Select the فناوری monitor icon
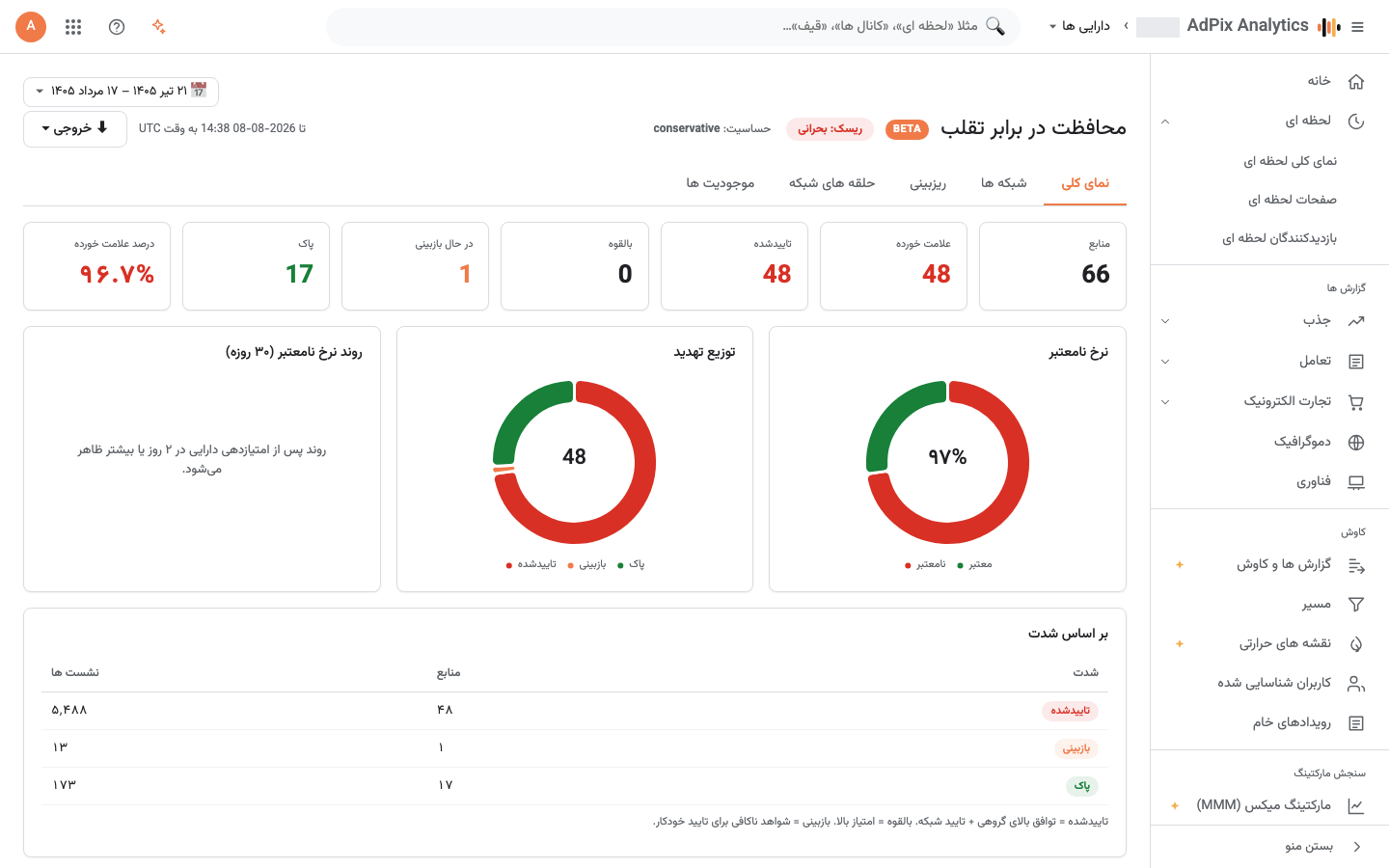The height and width of the screenshot is (868, 1389). (1356, 482)
